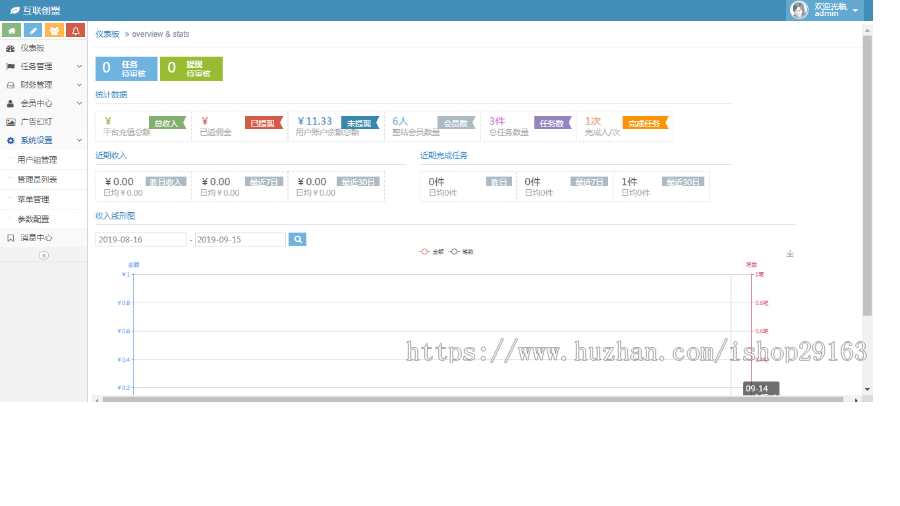Click the scroll down arrow
The image size is (900, 506).
[x=867, y=389]
